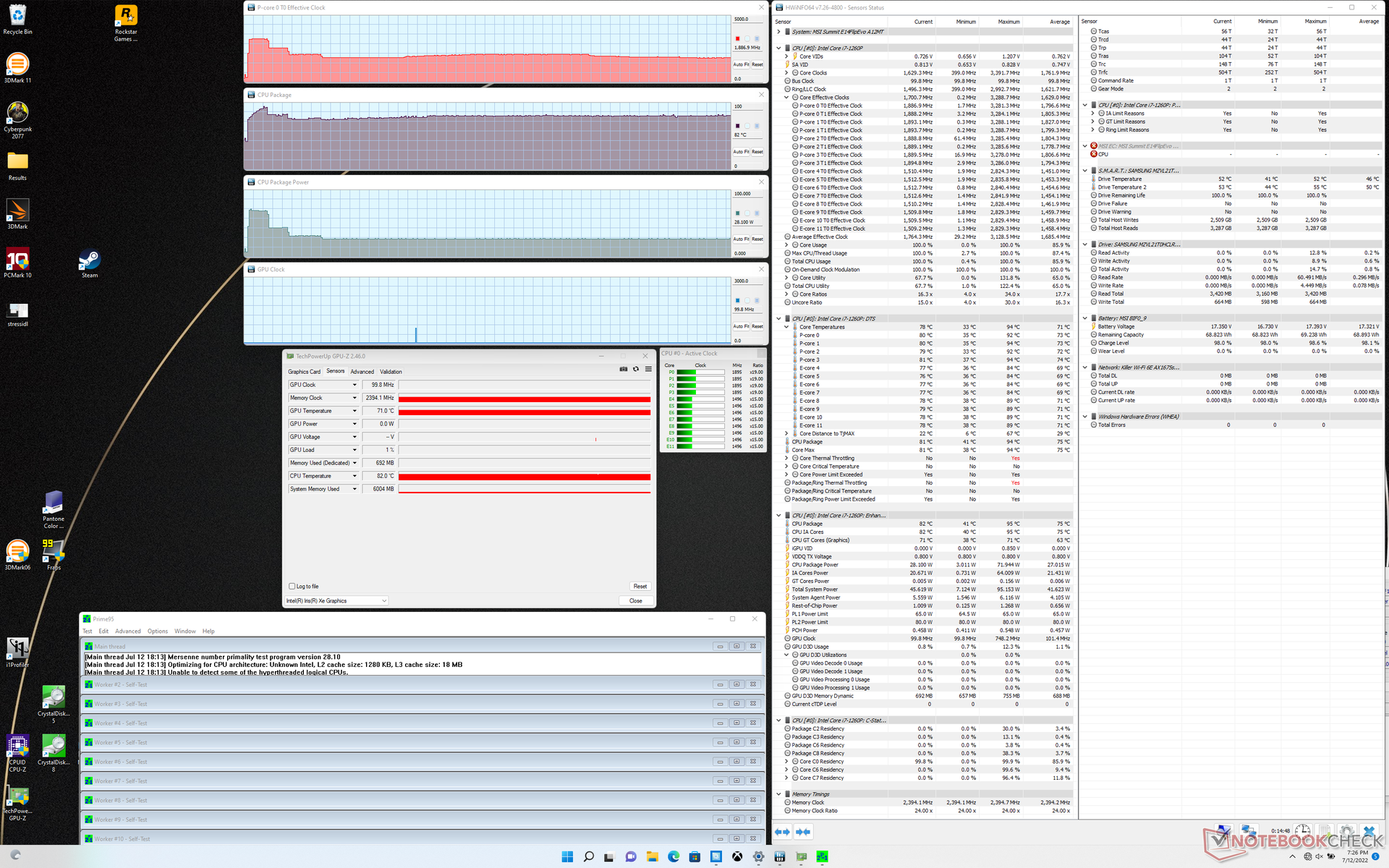1389x868 pixels.
Task: Collapse Core Temperatures in HWiNFO
Action: 787,327
